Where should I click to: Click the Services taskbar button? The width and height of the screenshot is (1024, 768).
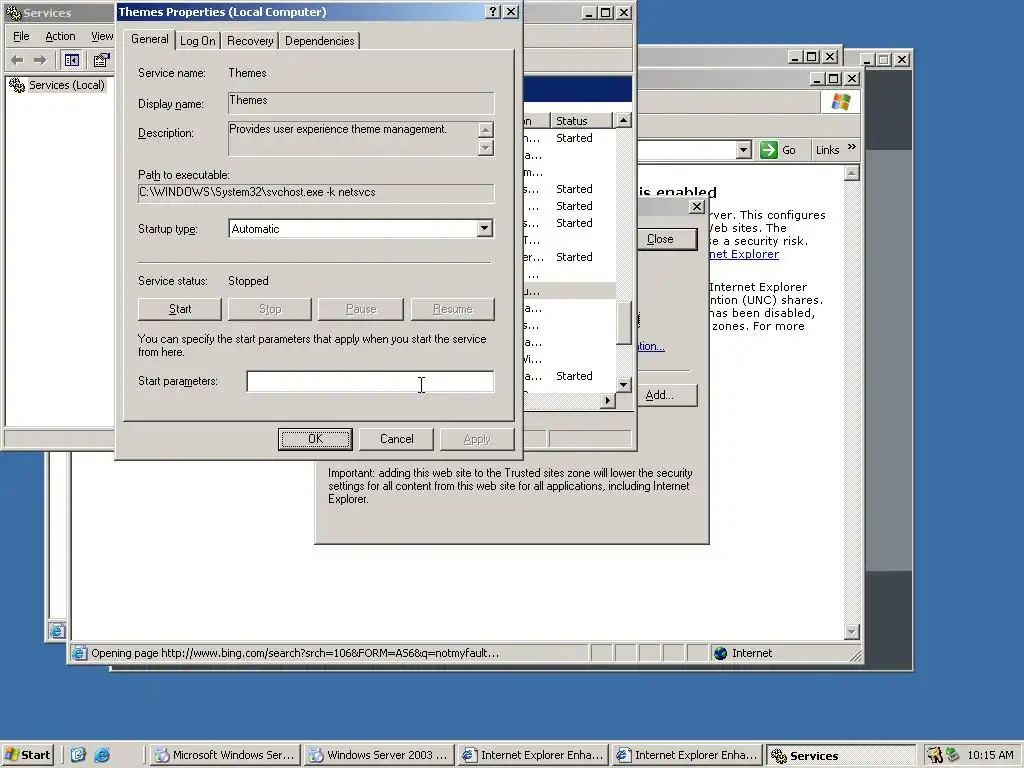842,755
